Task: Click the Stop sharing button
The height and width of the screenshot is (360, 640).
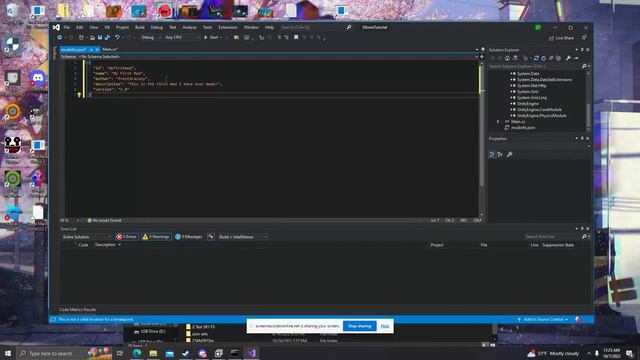Action: [360, 326]
